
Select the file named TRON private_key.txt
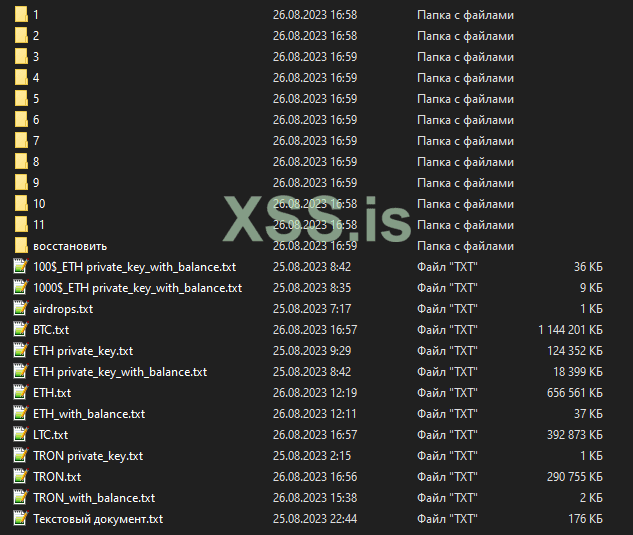pyautogui.click(x=88, y=456)
